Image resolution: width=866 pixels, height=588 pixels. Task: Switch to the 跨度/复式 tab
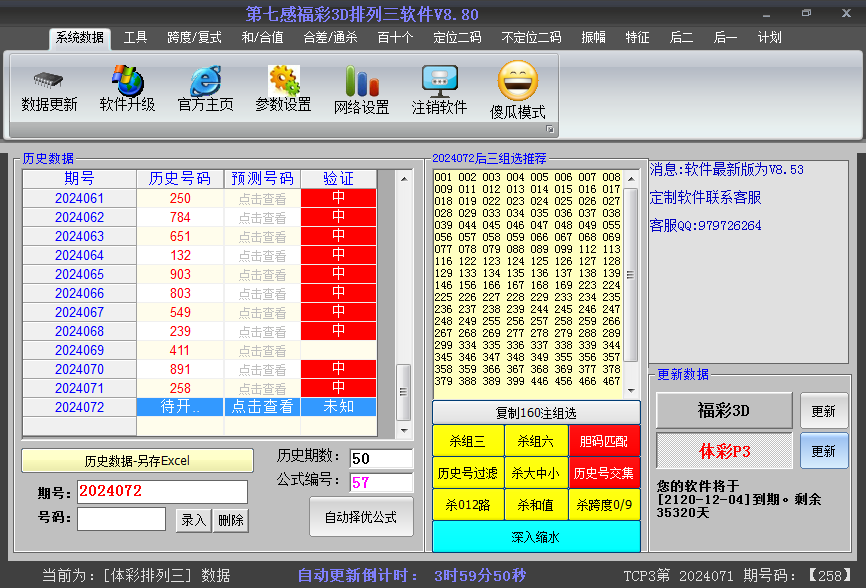tap(194, 38)
